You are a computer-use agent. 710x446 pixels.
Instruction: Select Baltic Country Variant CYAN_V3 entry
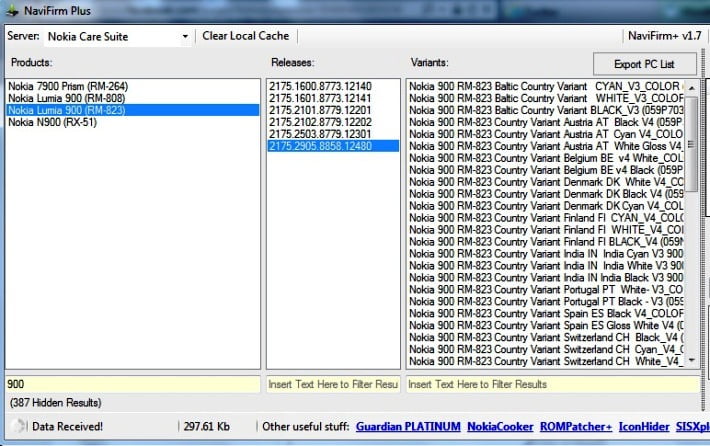pyautogui.click(x=546, y=86)
